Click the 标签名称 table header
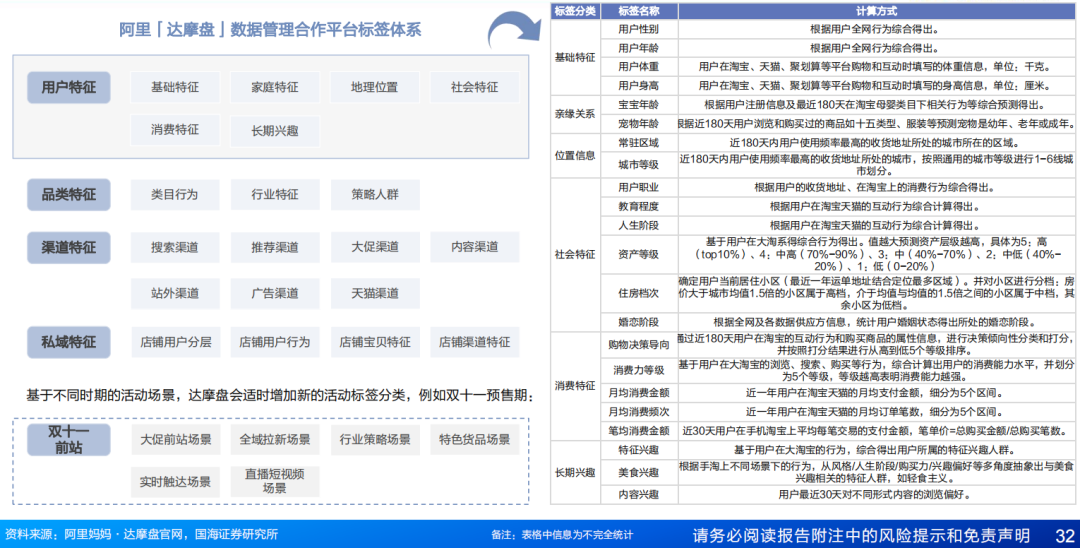This screenshot has width=1080, height=548. [x=638, y=11]
